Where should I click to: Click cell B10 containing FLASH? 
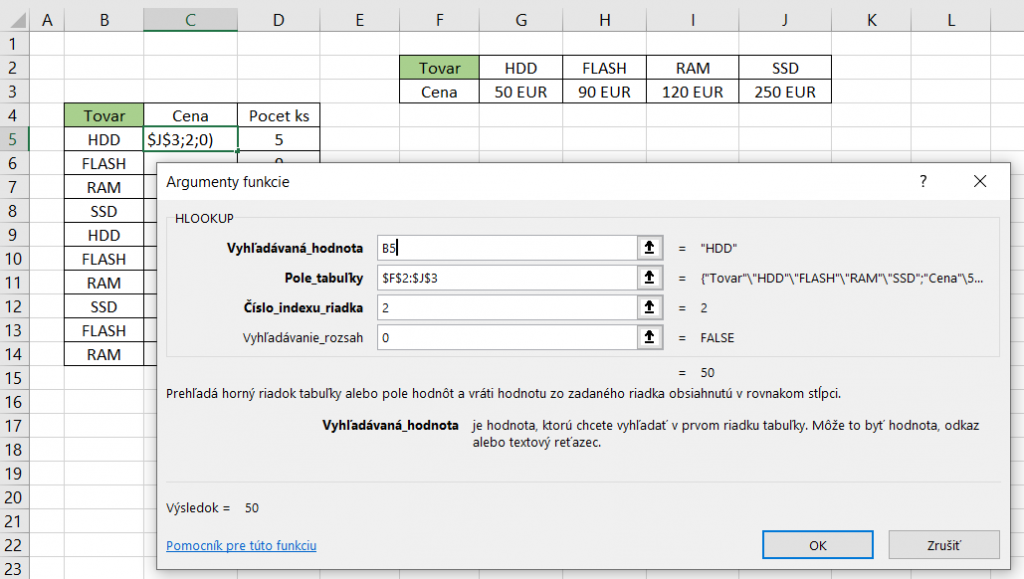point(104,259)
